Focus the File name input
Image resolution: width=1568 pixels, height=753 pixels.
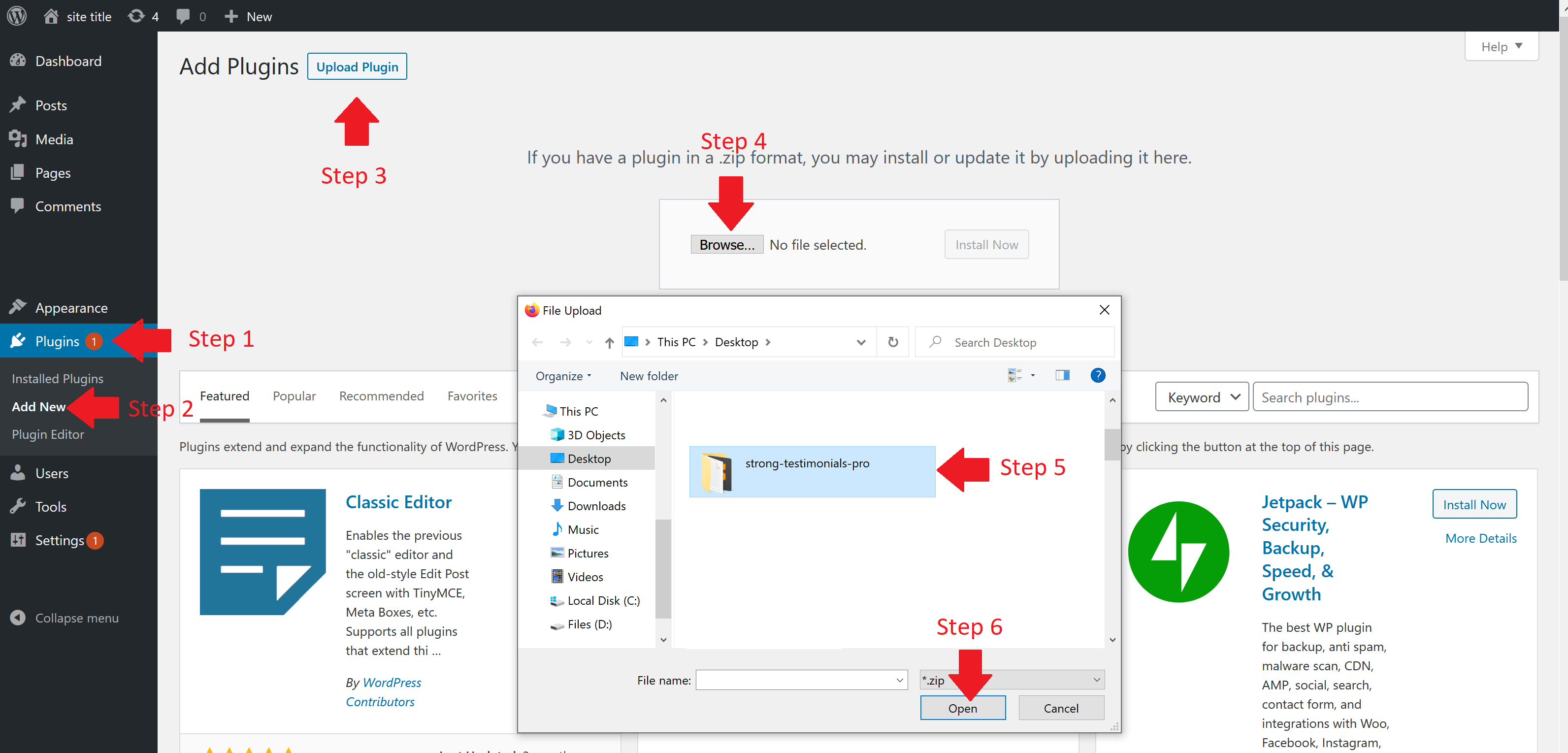click(801, 680)
